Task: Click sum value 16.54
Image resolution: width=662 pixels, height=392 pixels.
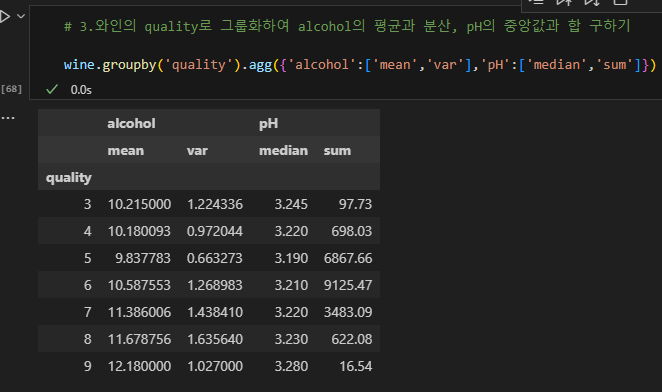Action: click(x=356, y=366)
